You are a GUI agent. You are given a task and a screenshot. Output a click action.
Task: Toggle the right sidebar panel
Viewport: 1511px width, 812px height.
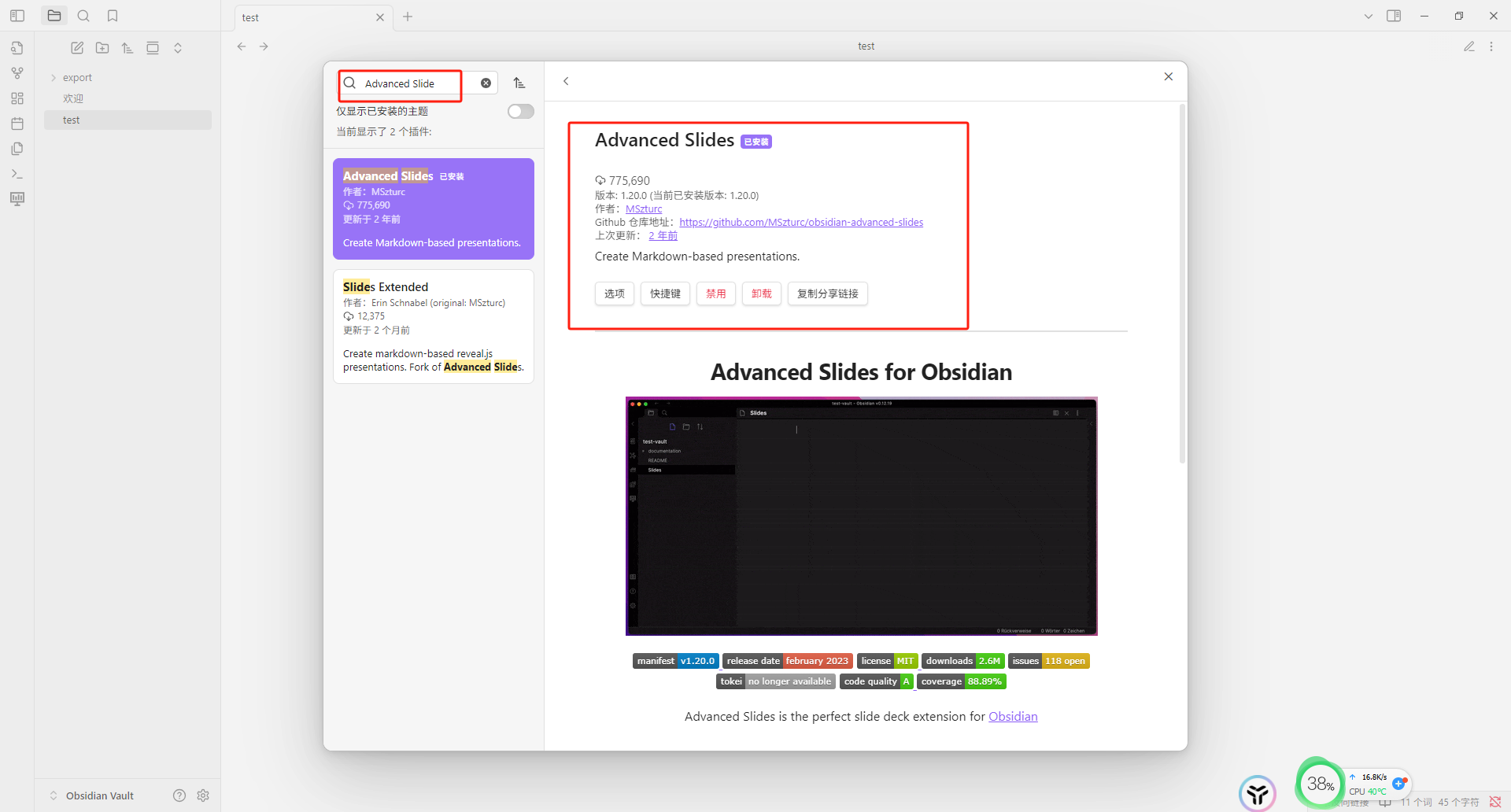click(x=1394, y=15)
